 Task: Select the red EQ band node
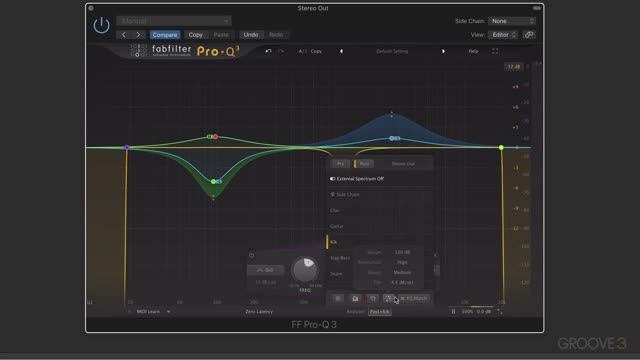coord(216,137)
